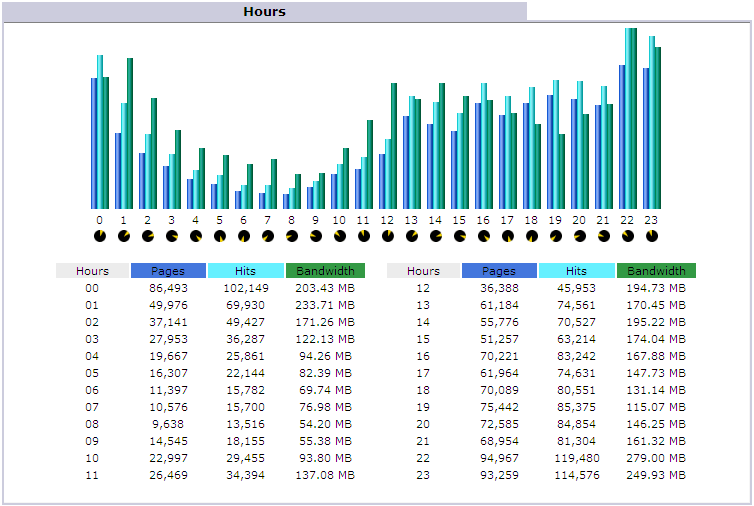Viewport: 754px width, 506px height.
Task: Click the clock icon under hour 3
Action: coord(172,236)
